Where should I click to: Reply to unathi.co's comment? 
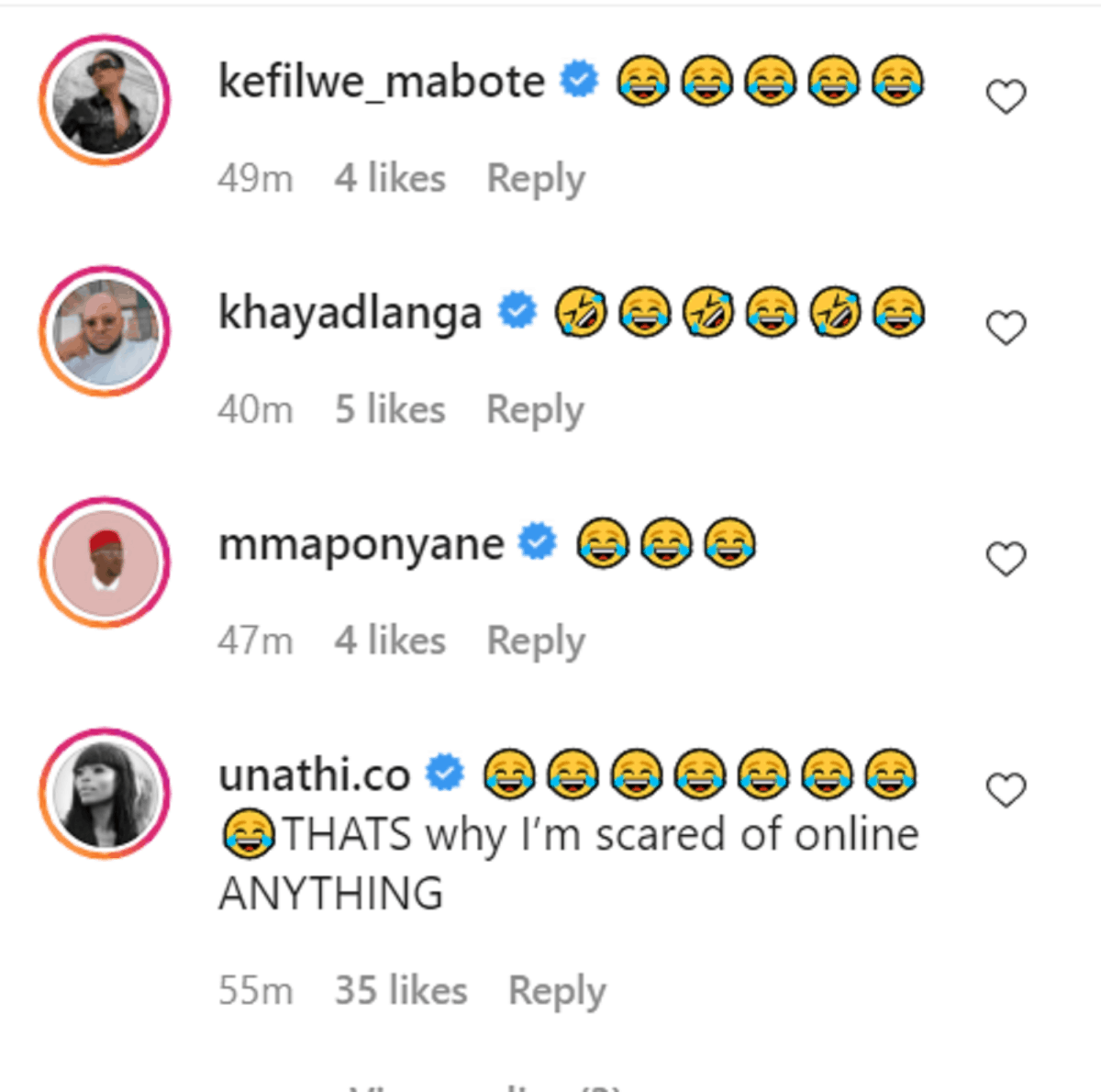[x=557, y=991]
